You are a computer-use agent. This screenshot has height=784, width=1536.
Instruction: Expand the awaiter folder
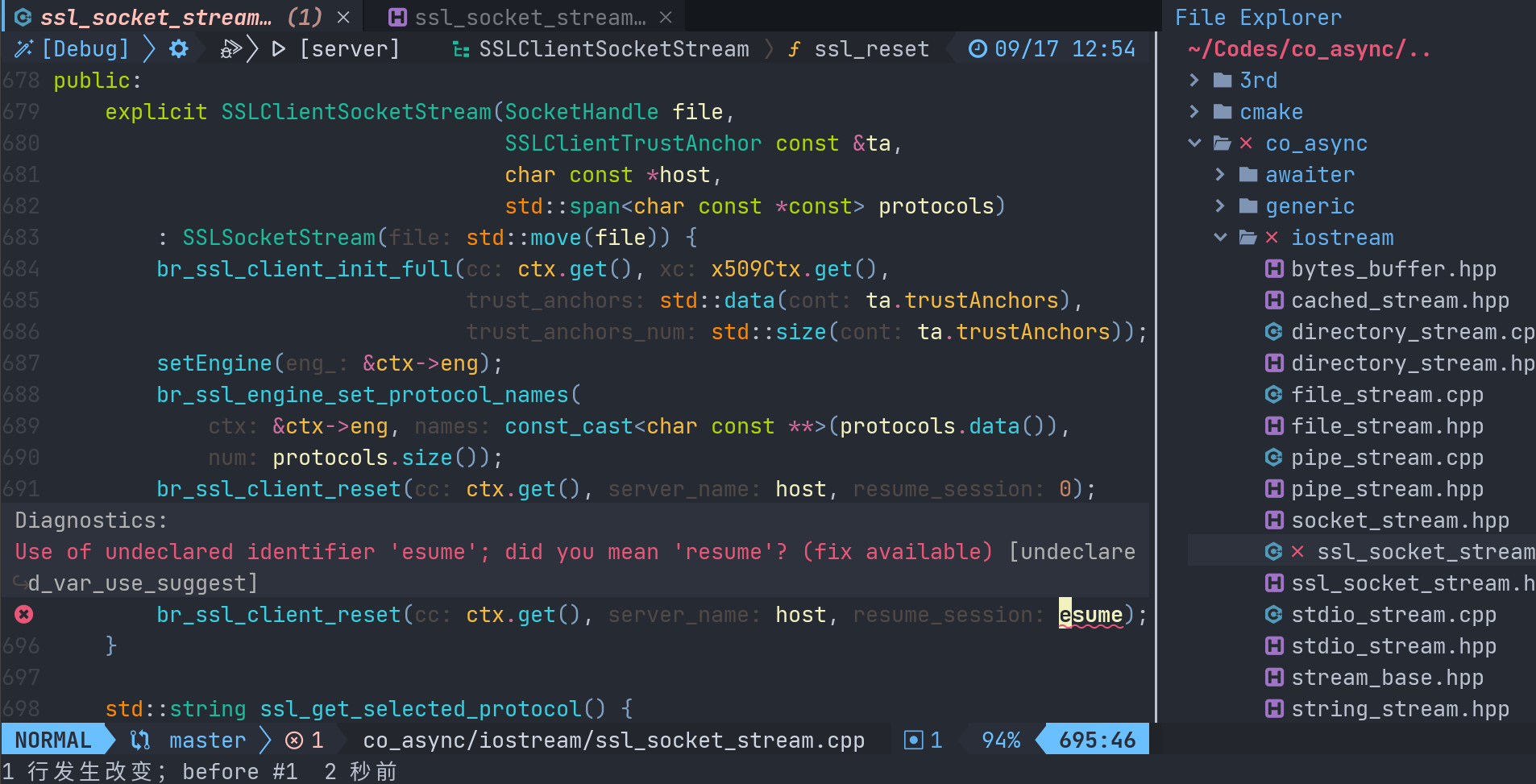1220,175
